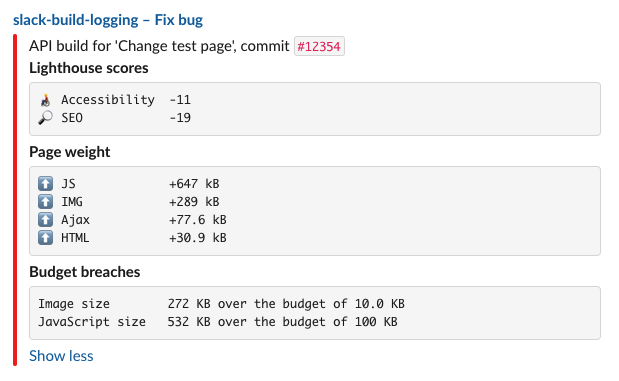Click the red attachment color bar
The width and height of the screenshot is (619, 381).
click(15, 200)
